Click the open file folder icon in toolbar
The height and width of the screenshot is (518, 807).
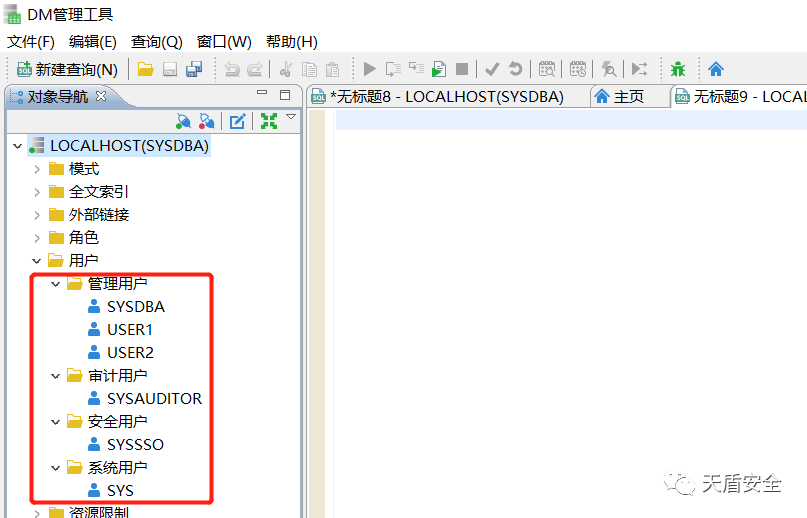[146, 69]
